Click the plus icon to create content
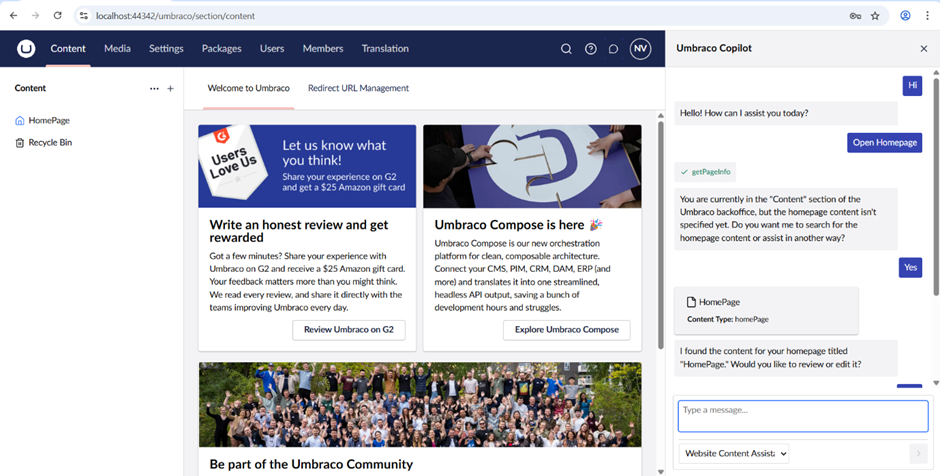The width and height of the screenshot is (940, 476). (x=170, y=88)
